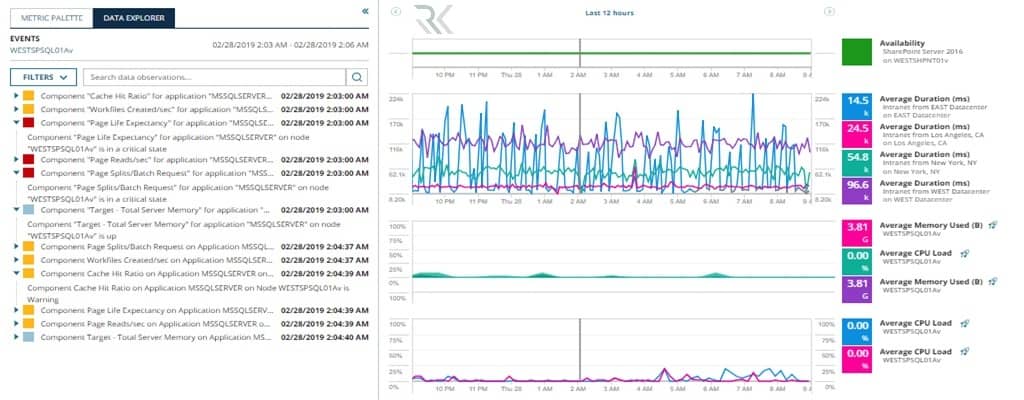Collapse the Page Life Expectancy critical event
1024x400 pixels.
pyautogui.click(x=15, y=121)
